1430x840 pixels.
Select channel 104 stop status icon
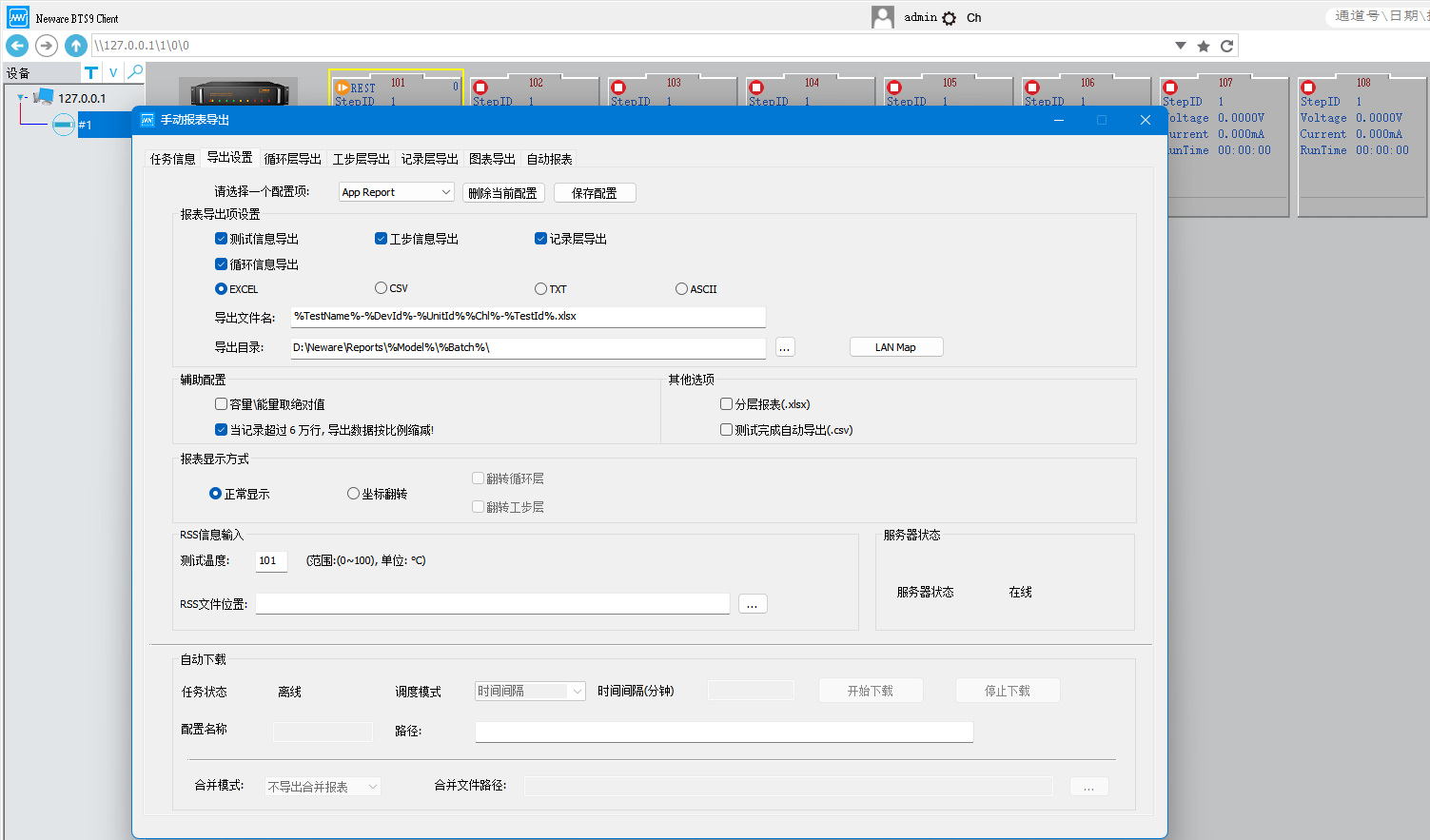[x=756, y=88]
